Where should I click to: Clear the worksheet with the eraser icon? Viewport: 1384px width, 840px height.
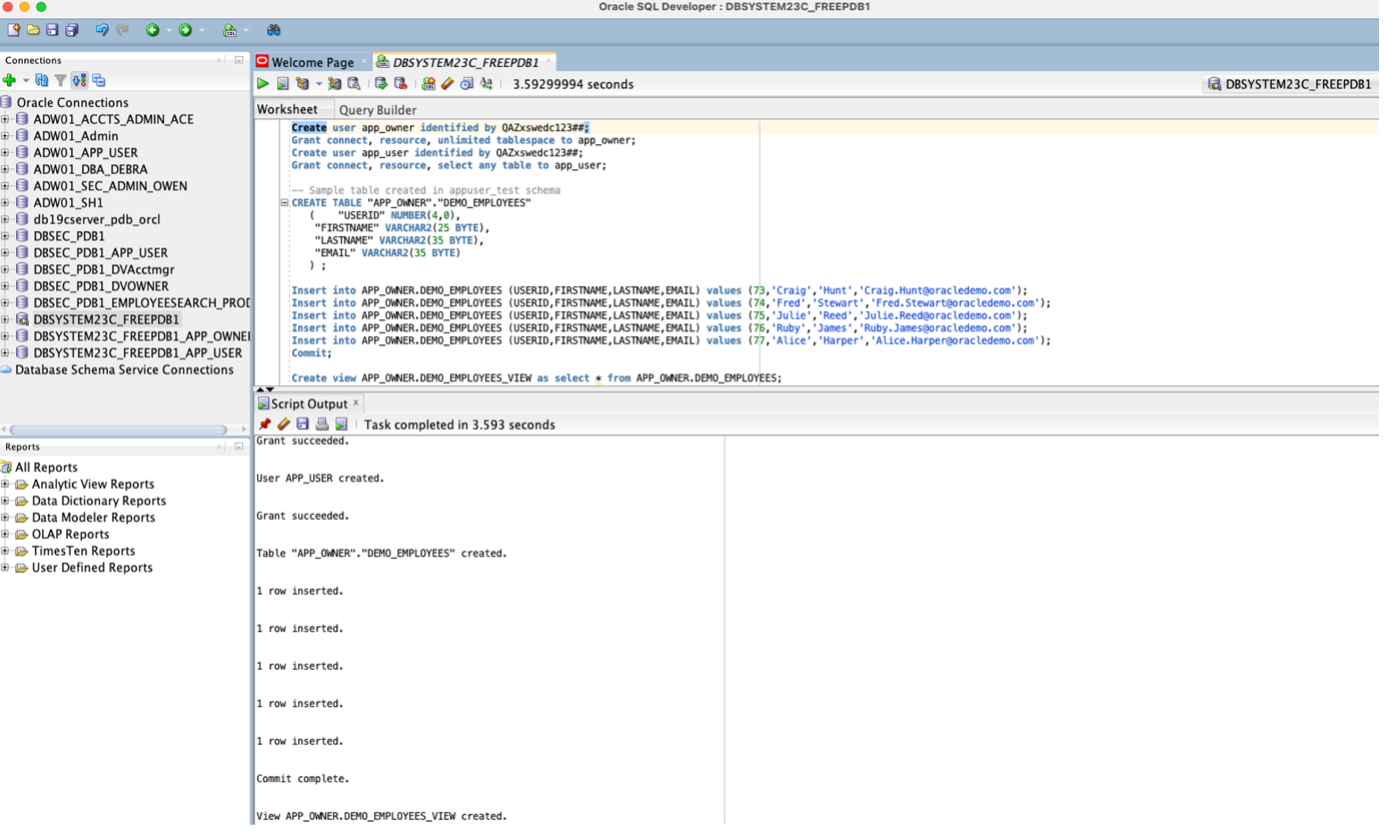447,84
